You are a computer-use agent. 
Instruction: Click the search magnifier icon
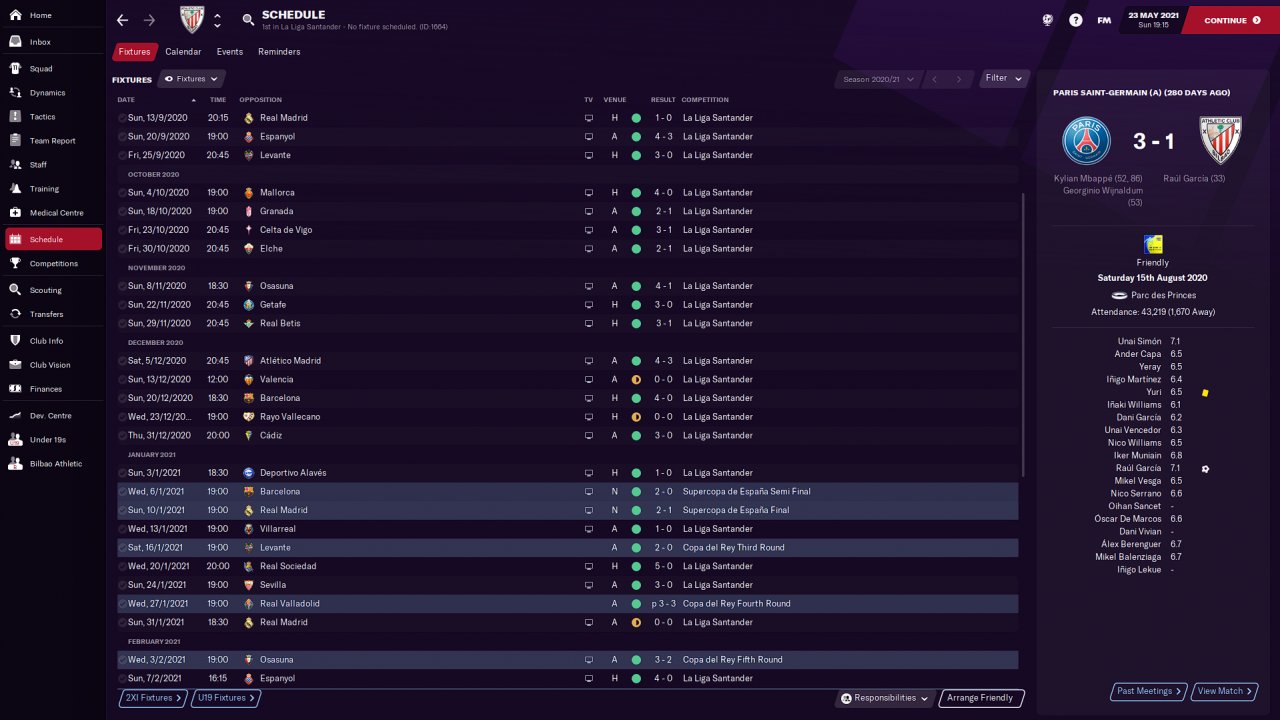[248, 20]
